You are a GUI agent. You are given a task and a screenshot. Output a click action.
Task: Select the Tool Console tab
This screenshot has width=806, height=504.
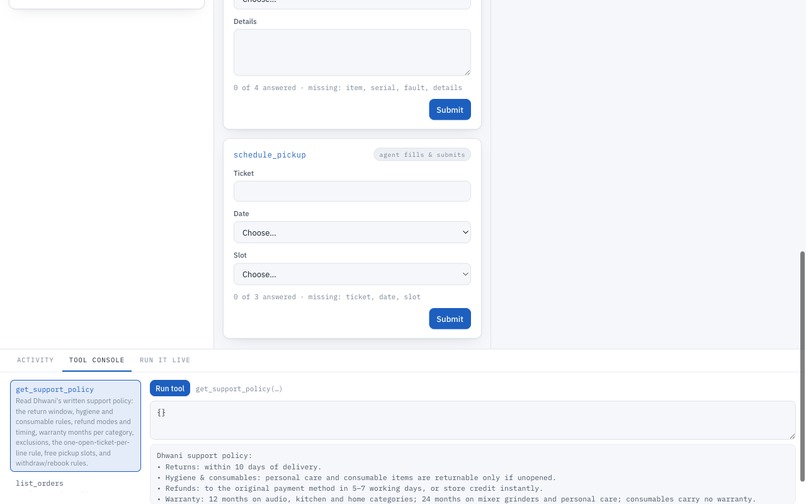pyautogui.click(x=97, y=360)
